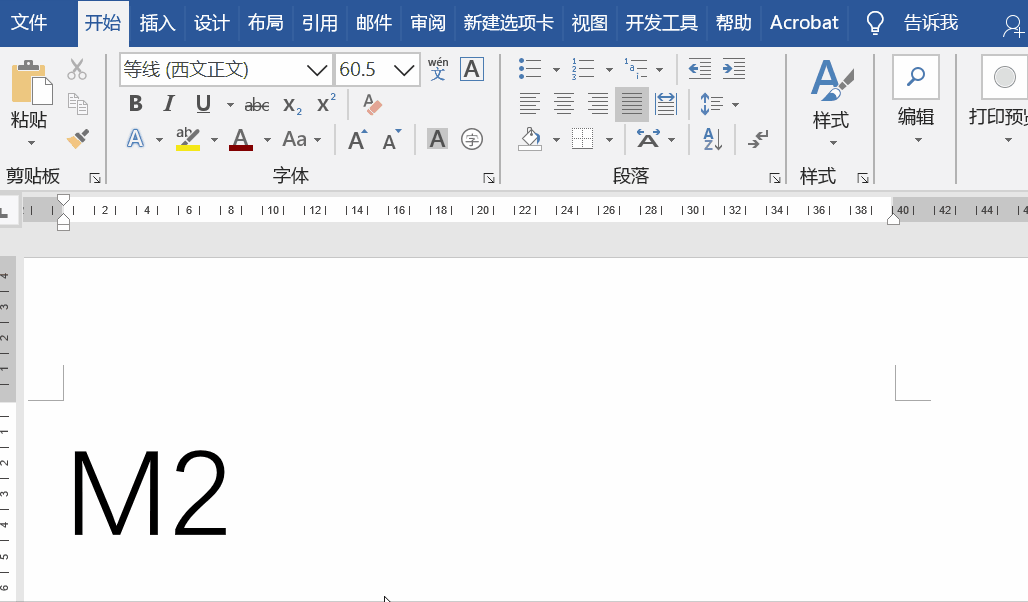
Task: Open the Styles pane dialog launcher
Action: [x=863, y=178]
